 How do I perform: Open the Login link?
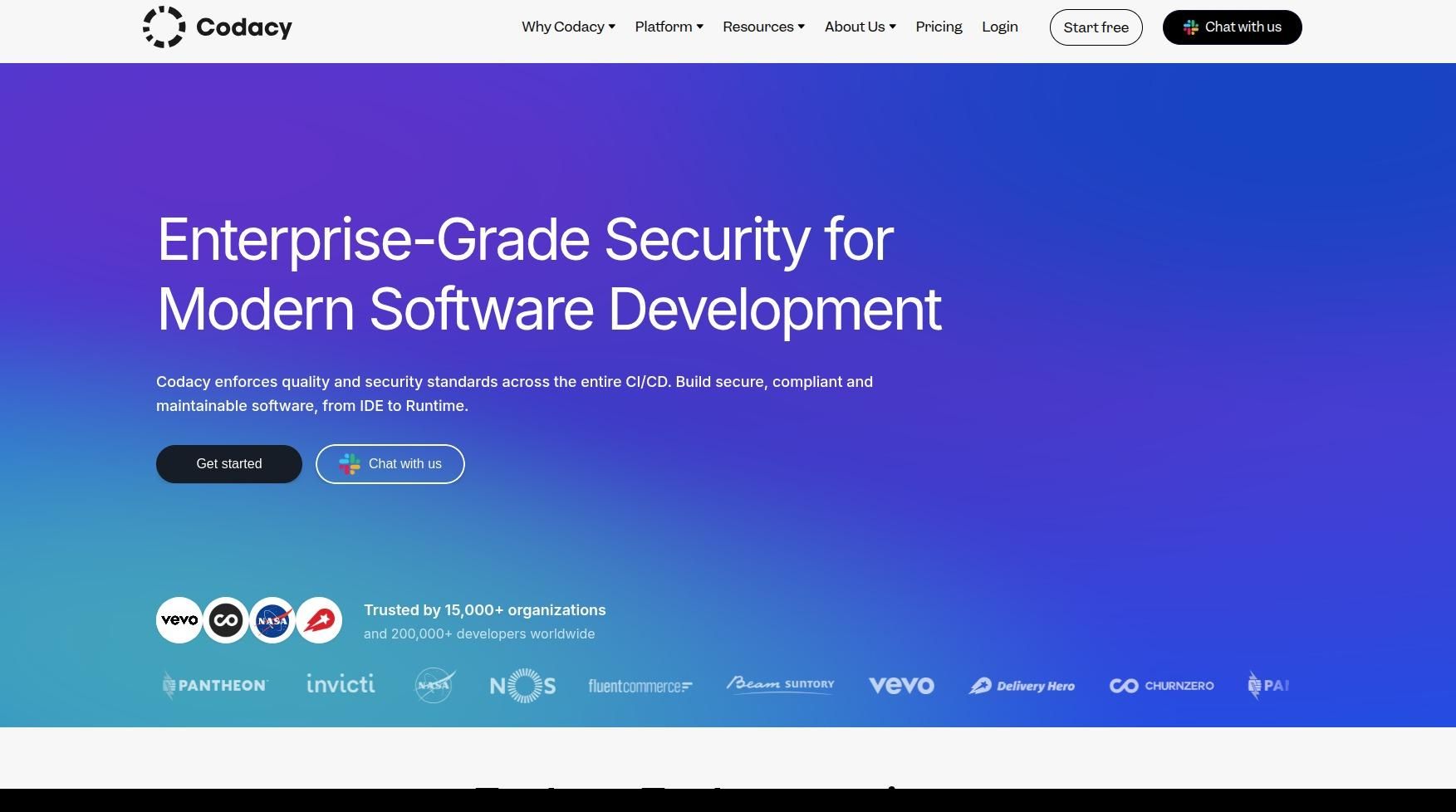coord(999,27)
